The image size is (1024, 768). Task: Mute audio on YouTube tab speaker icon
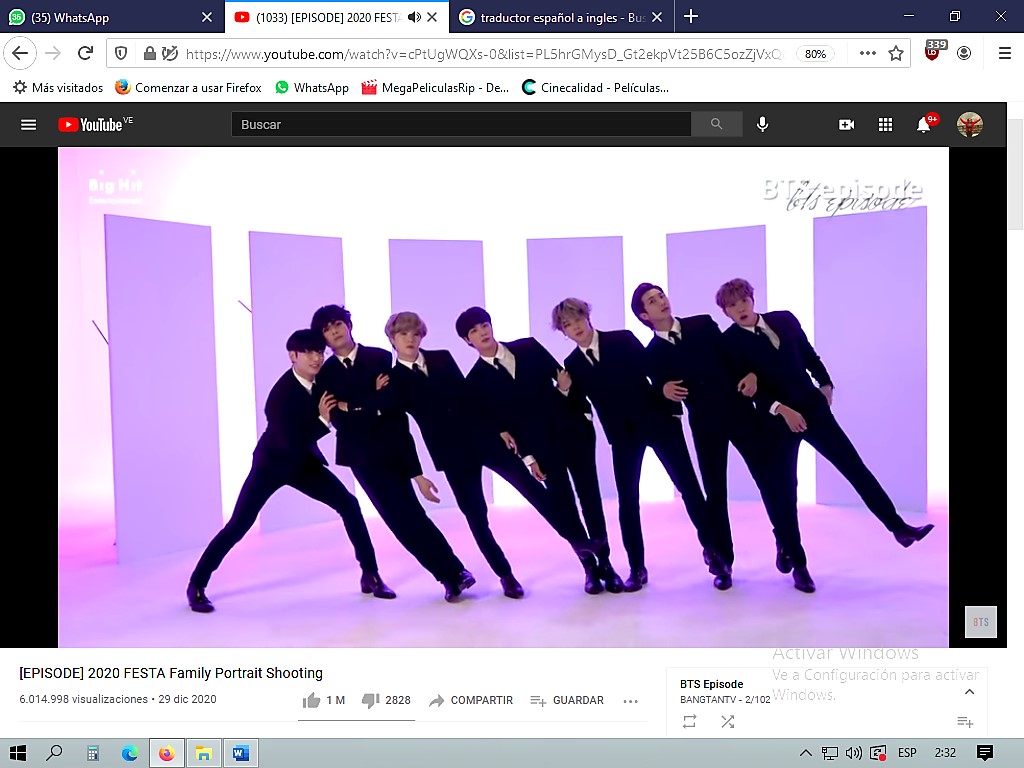tap(414, 18)
